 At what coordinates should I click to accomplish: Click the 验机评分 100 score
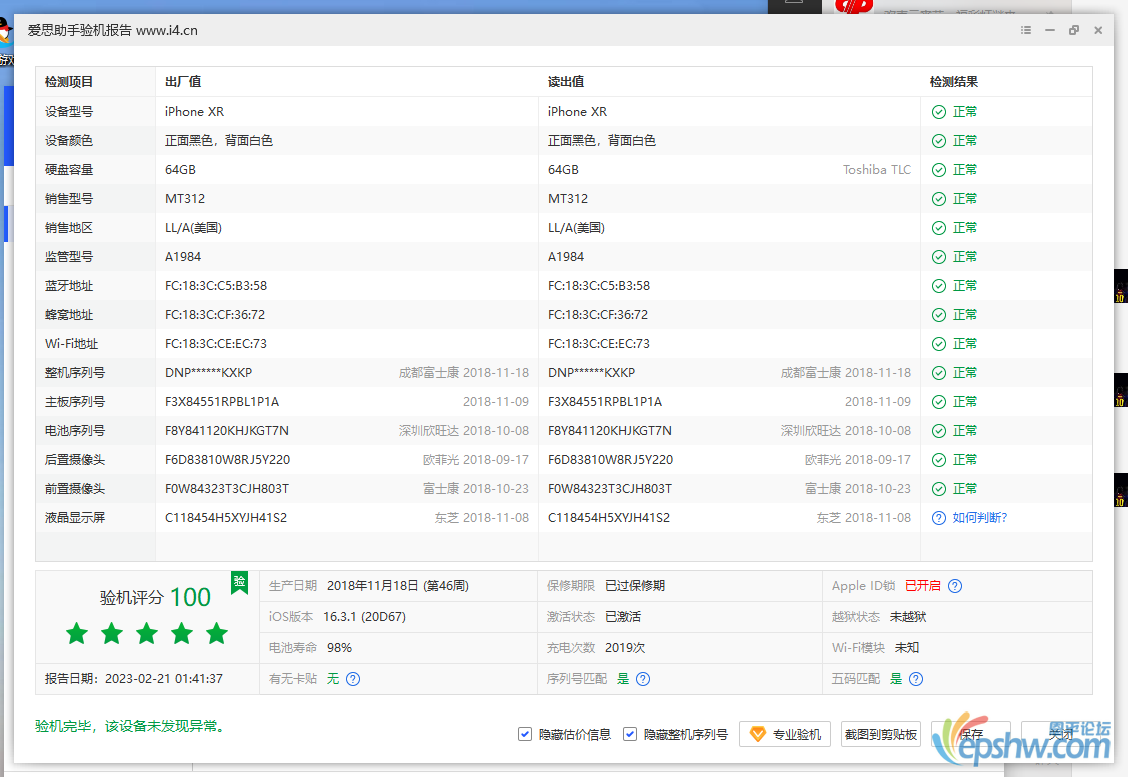(155, 597)
